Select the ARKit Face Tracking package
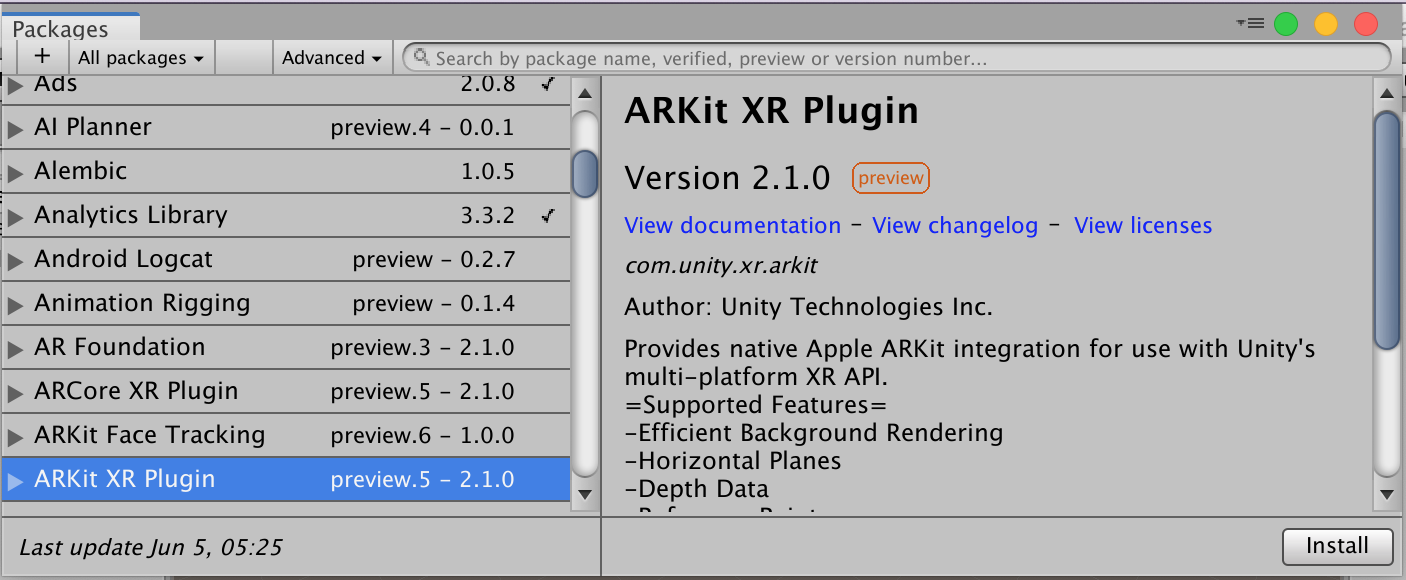 coord(286,435)
